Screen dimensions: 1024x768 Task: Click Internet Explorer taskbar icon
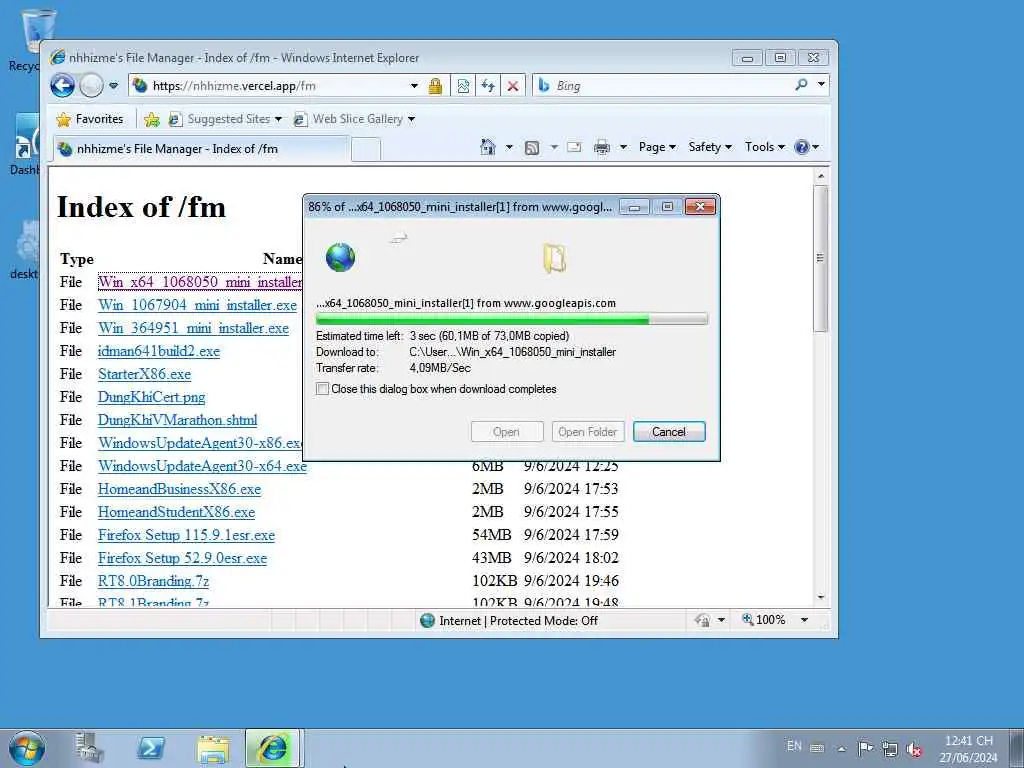point(272,748)
